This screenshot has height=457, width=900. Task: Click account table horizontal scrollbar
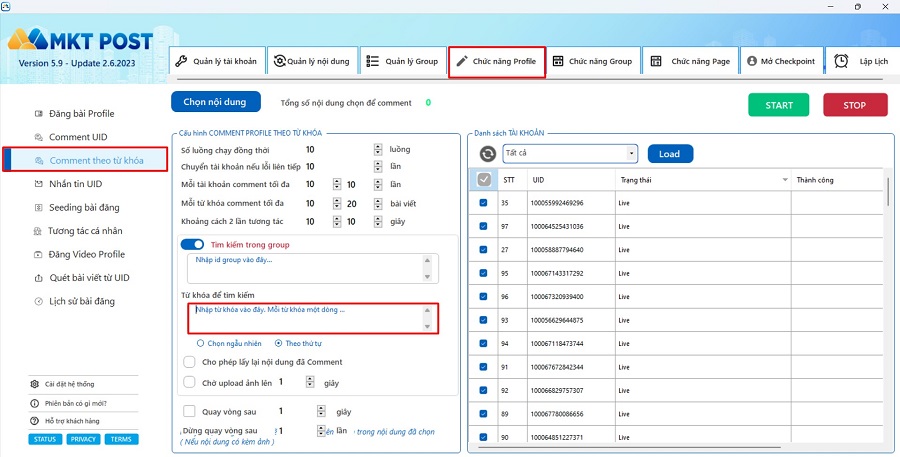630,446
